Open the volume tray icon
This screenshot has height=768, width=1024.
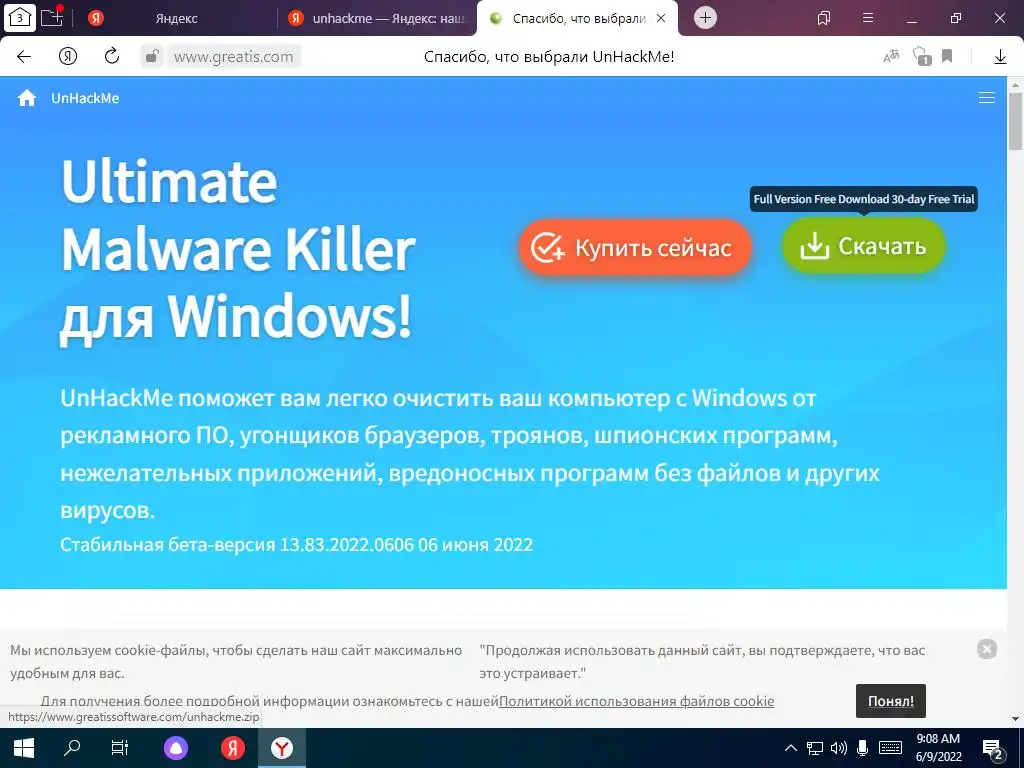839,748
